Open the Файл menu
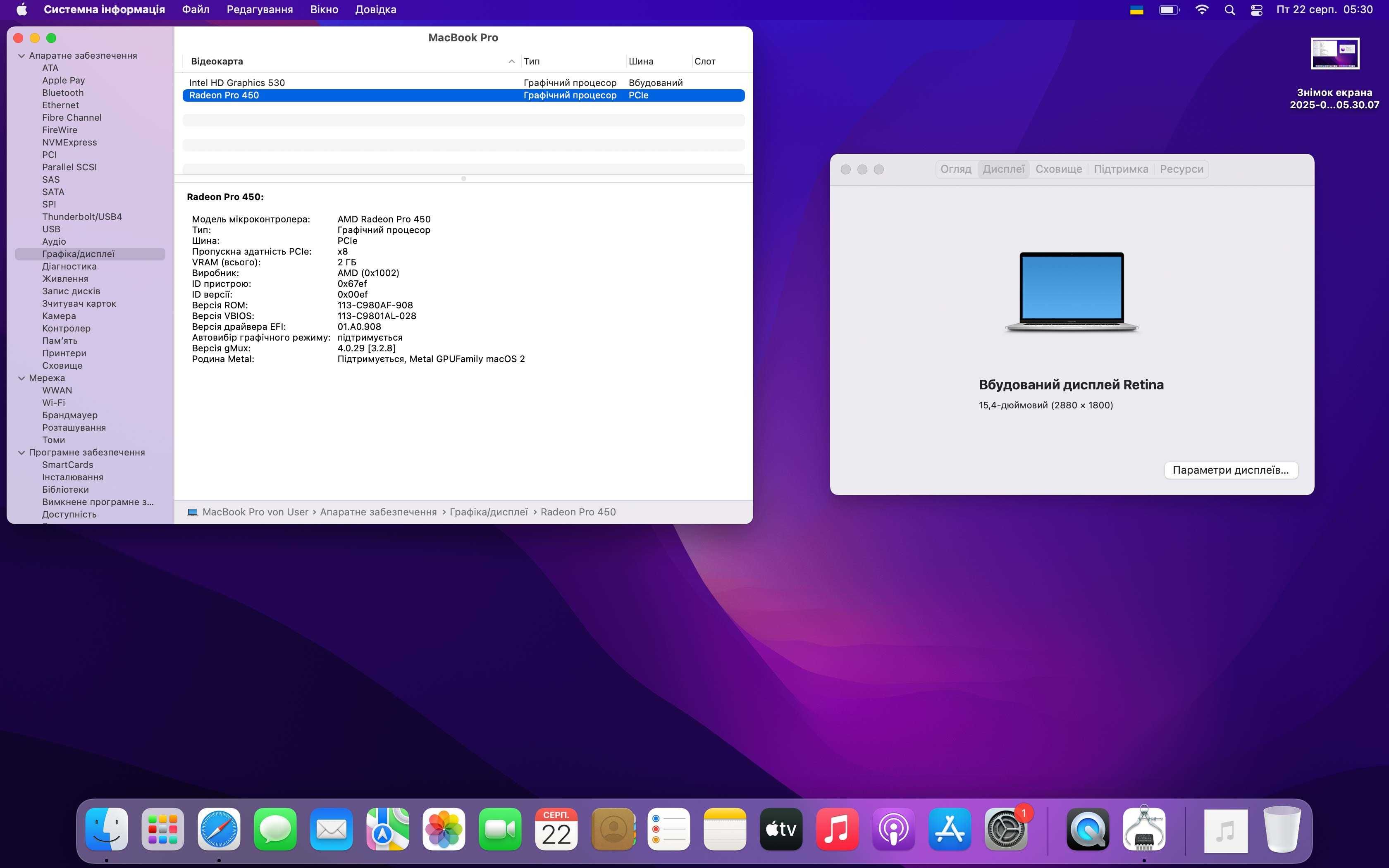This screenshot has width=1389, height=868. [196, 10]
